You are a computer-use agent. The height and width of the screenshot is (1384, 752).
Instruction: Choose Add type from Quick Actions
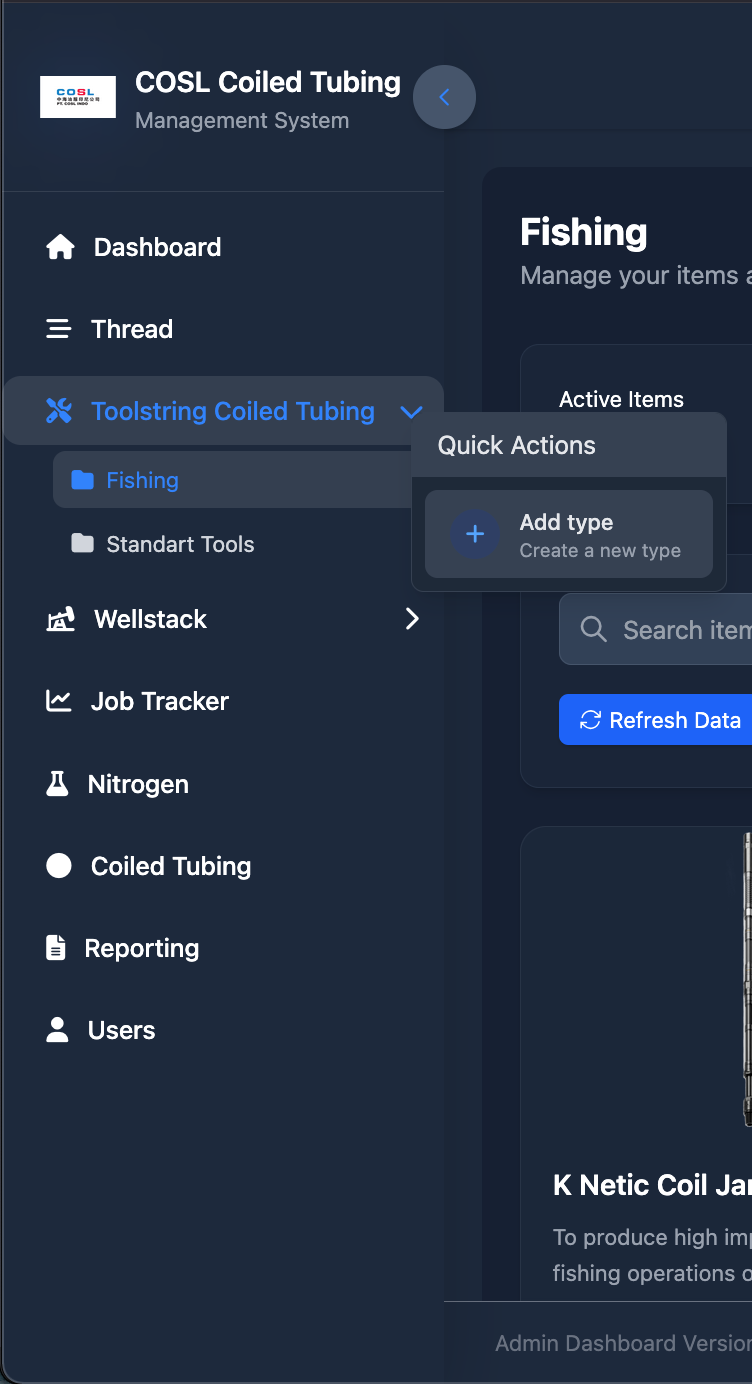pos(567,533)
